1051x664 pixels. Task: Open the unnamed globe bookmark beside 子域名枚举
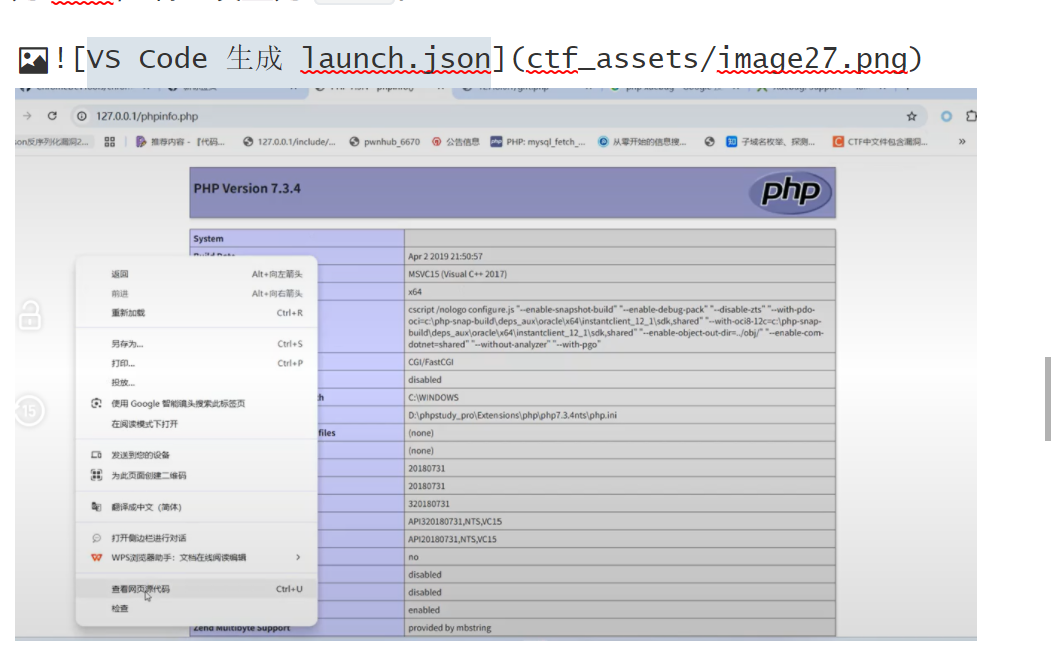(x=709, y=141)
